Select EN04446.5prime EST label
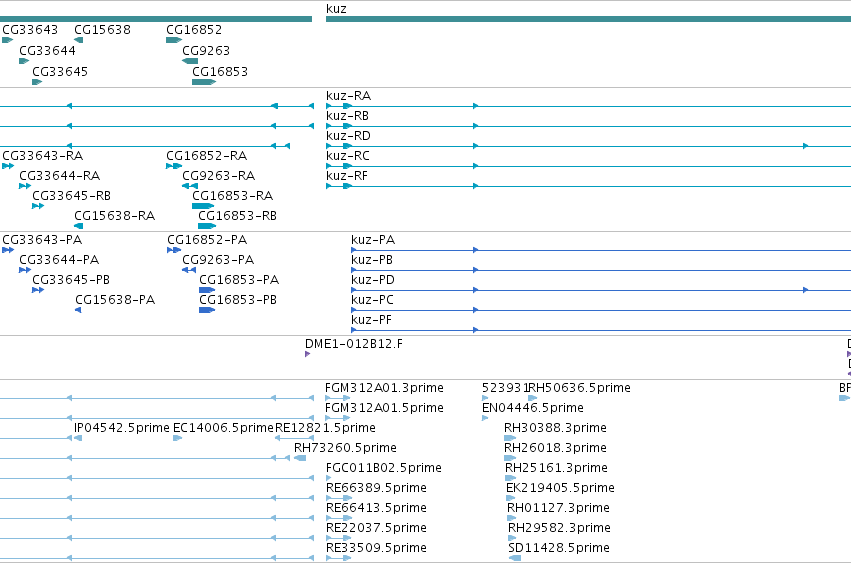This screenshot has width=851, height=563. [x=533, y=408]
